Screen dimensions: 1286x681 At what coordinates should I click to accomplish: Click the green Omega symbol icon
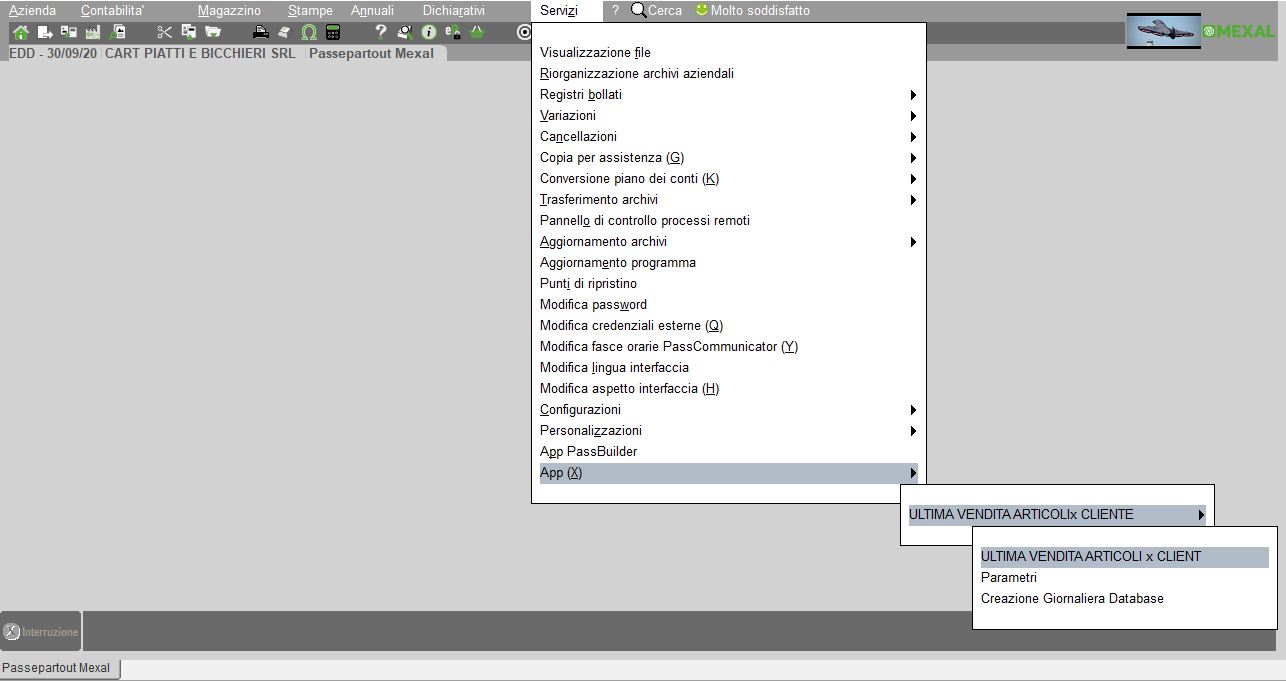click(309, 32)
